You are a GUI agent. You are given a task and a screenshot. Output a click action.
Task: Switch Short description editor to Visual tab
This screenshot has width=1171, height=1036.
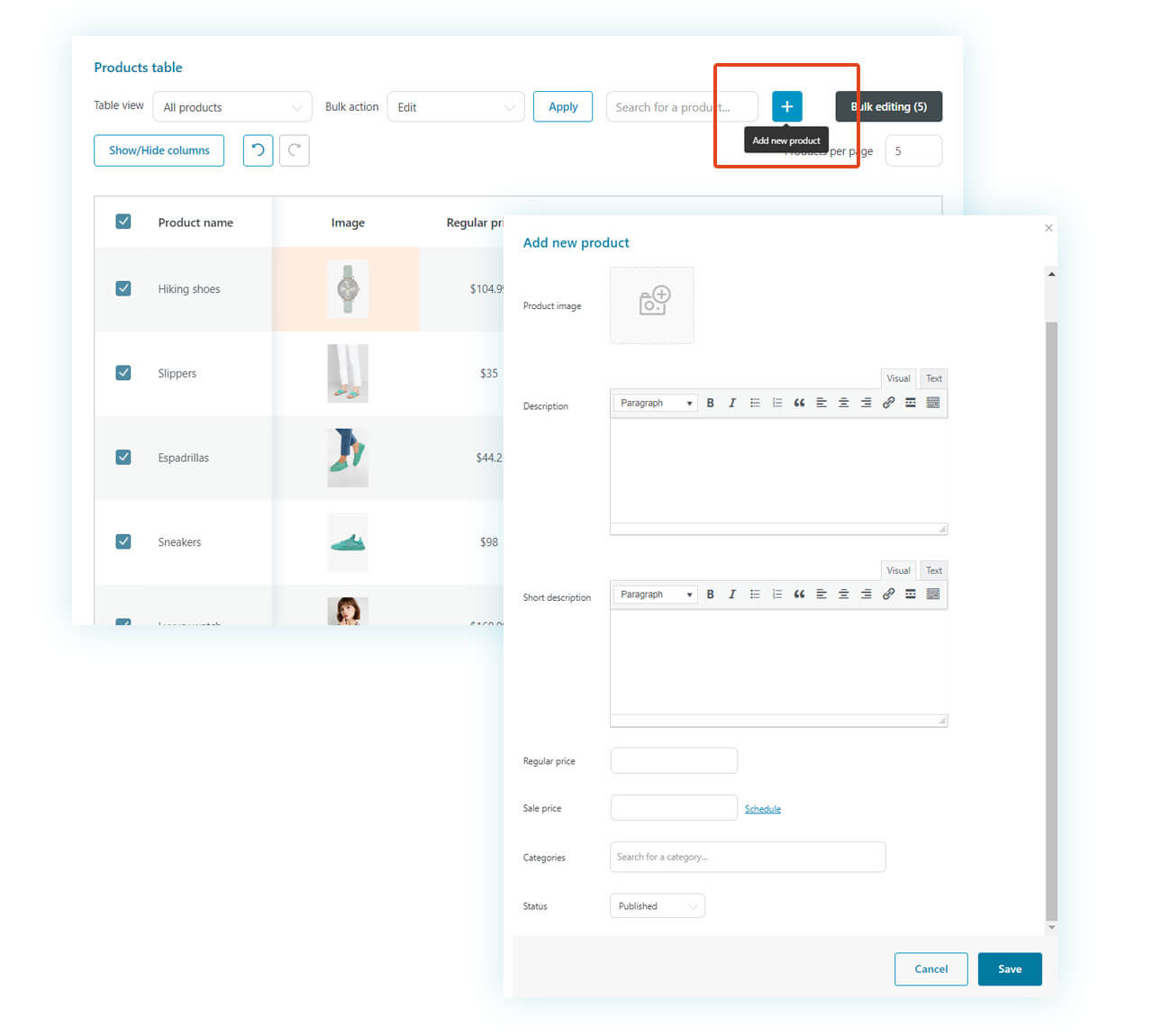[x=898, y=570]
